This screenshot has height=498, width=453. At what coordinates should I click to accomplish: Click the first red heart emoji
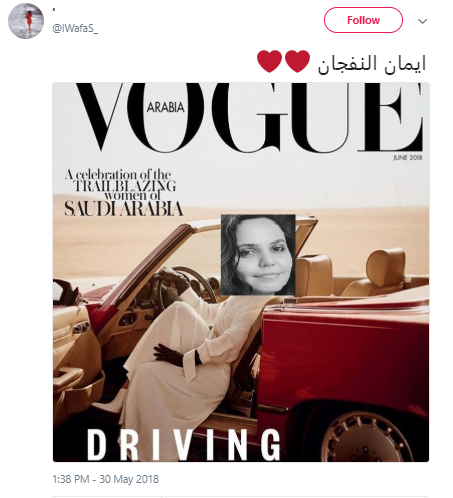[x=269, y=61]
